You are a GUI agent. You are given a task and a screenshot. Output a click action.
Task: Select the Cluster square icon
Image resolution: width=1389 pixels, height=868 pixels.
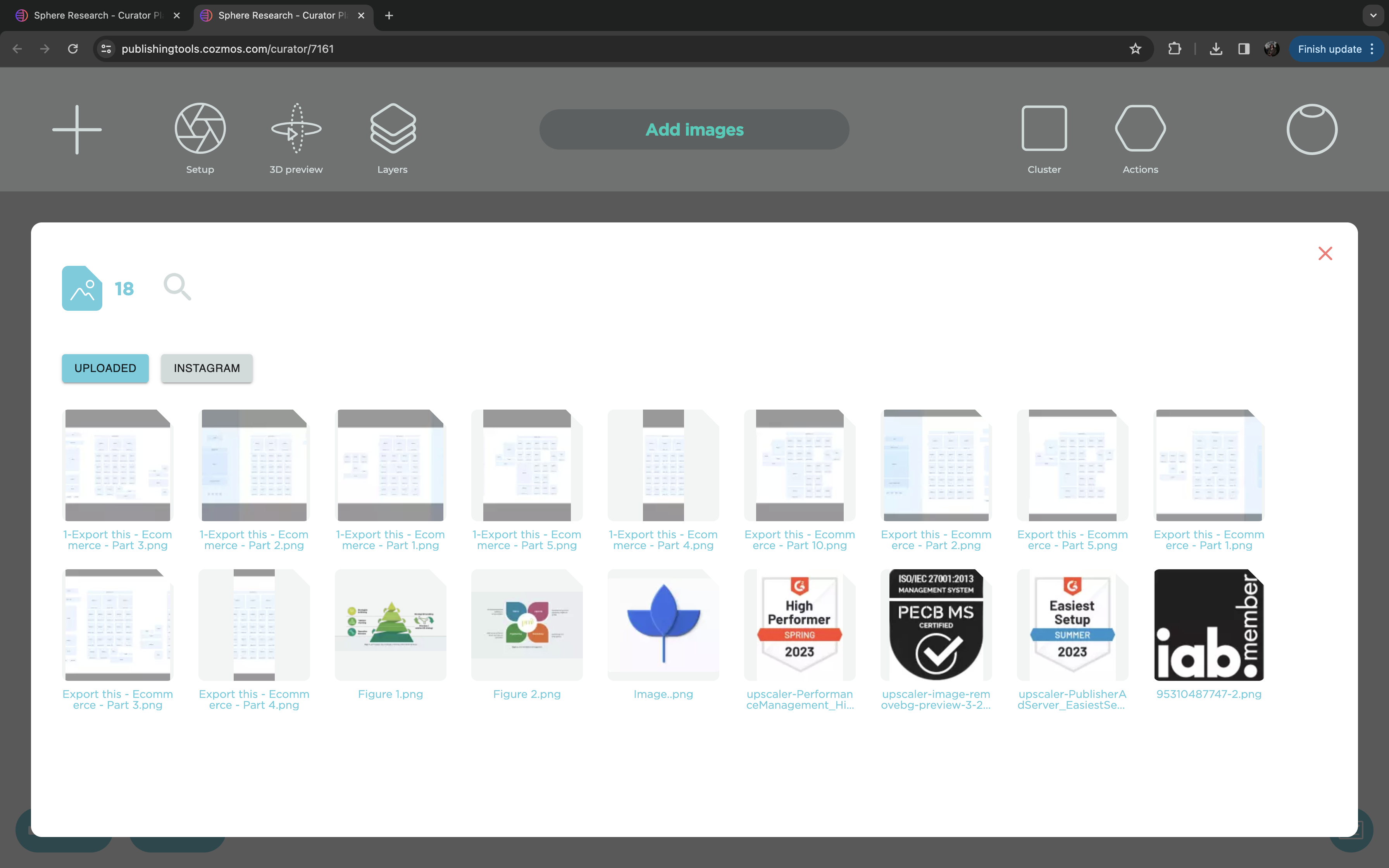[1044, 129]
